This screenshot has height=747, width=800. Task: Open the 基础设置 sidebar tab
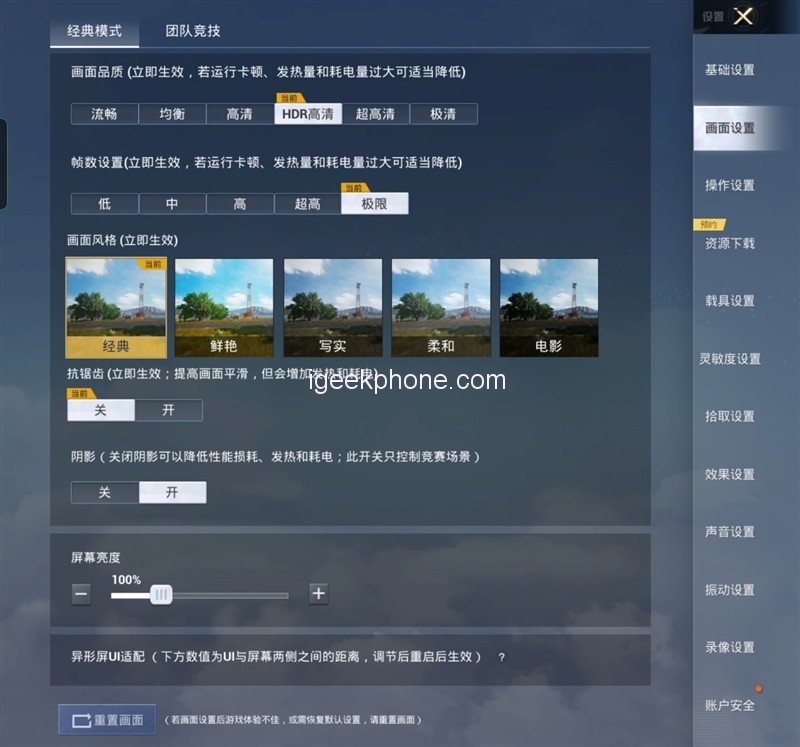pos(730,70)
